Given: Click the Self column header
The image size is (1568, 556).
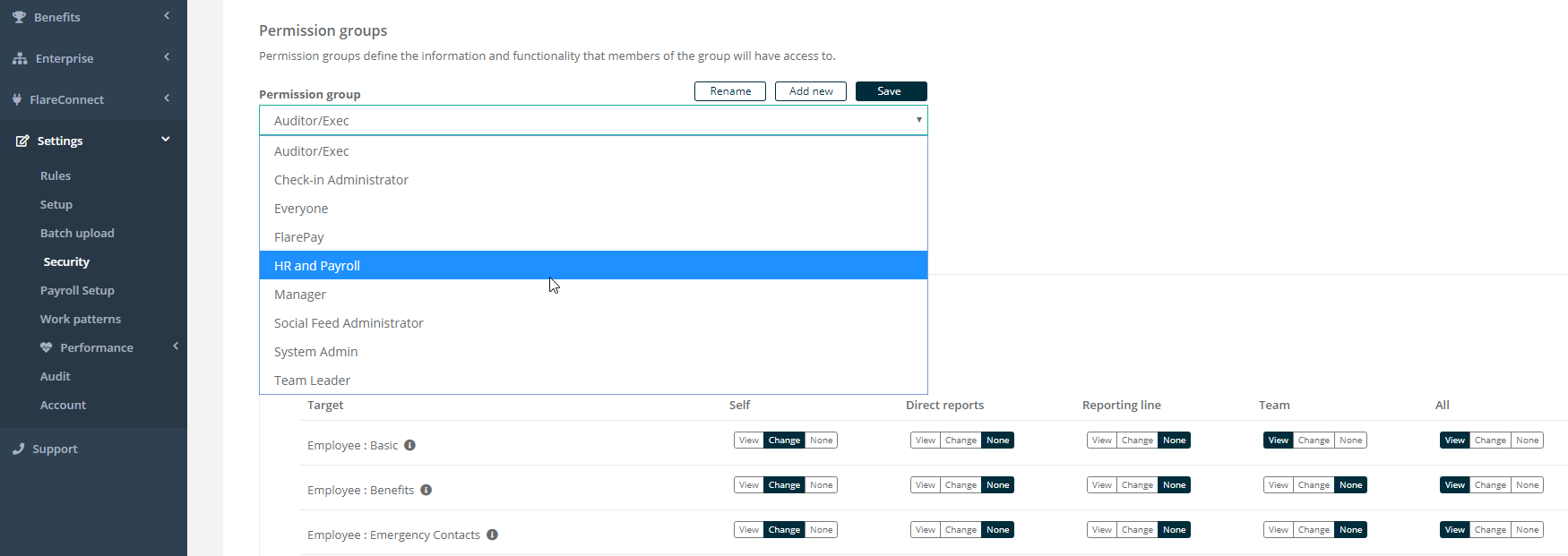Looking at the screenshot, I should 740,406.
